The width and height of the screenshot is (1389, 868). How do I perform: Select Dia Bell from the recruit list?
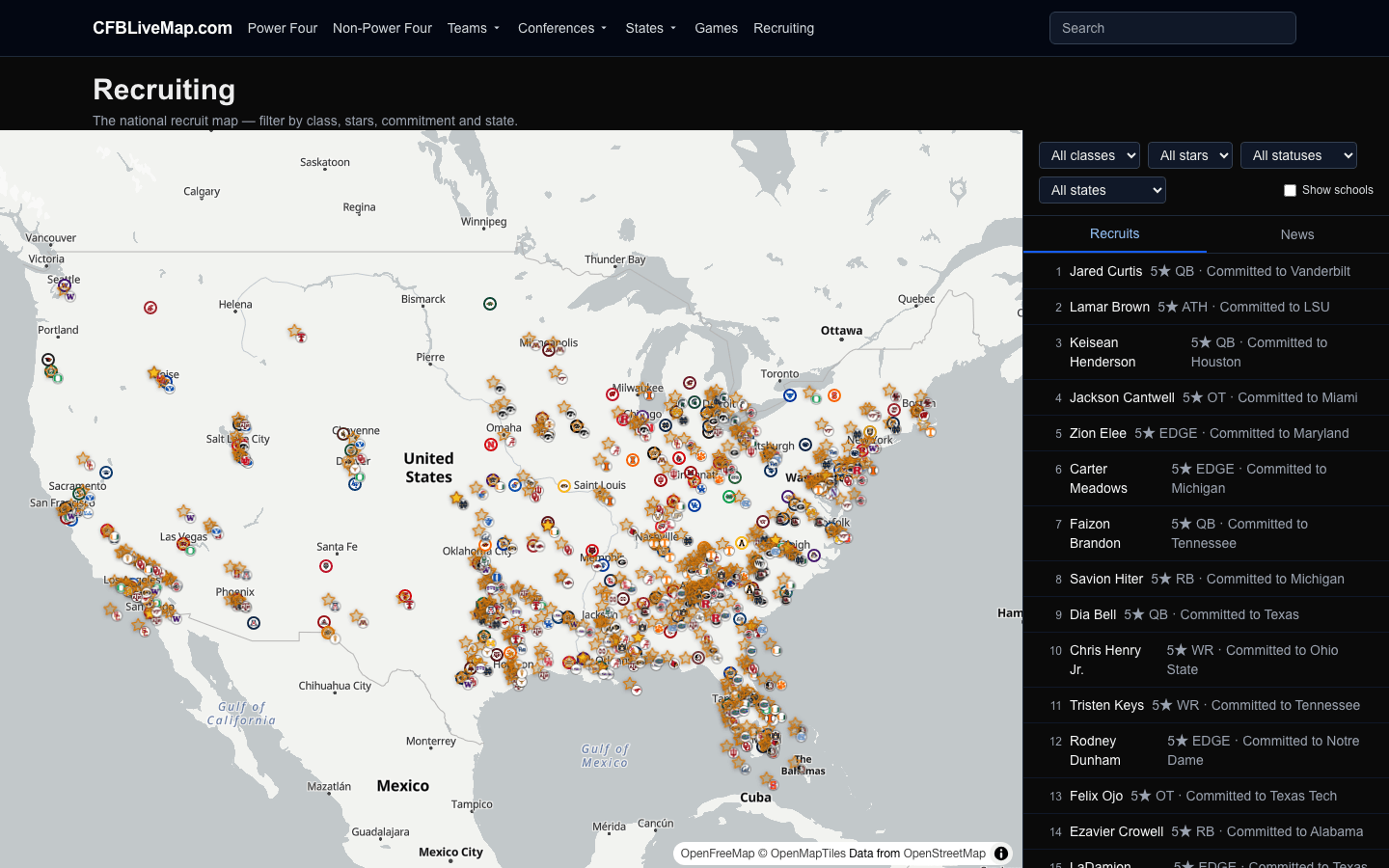tap(1206, 614)
